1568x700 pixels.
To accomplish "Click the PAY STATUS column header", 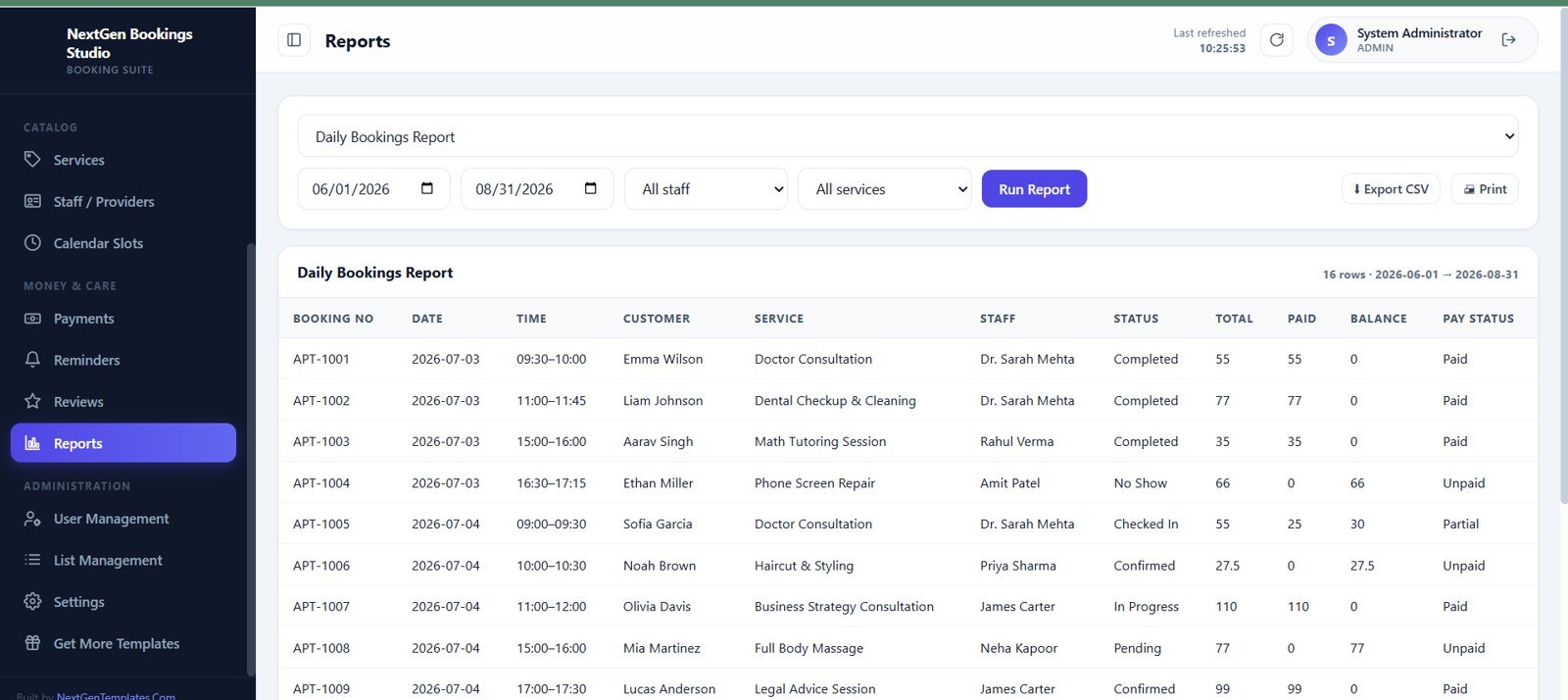I will (1478, 319).
